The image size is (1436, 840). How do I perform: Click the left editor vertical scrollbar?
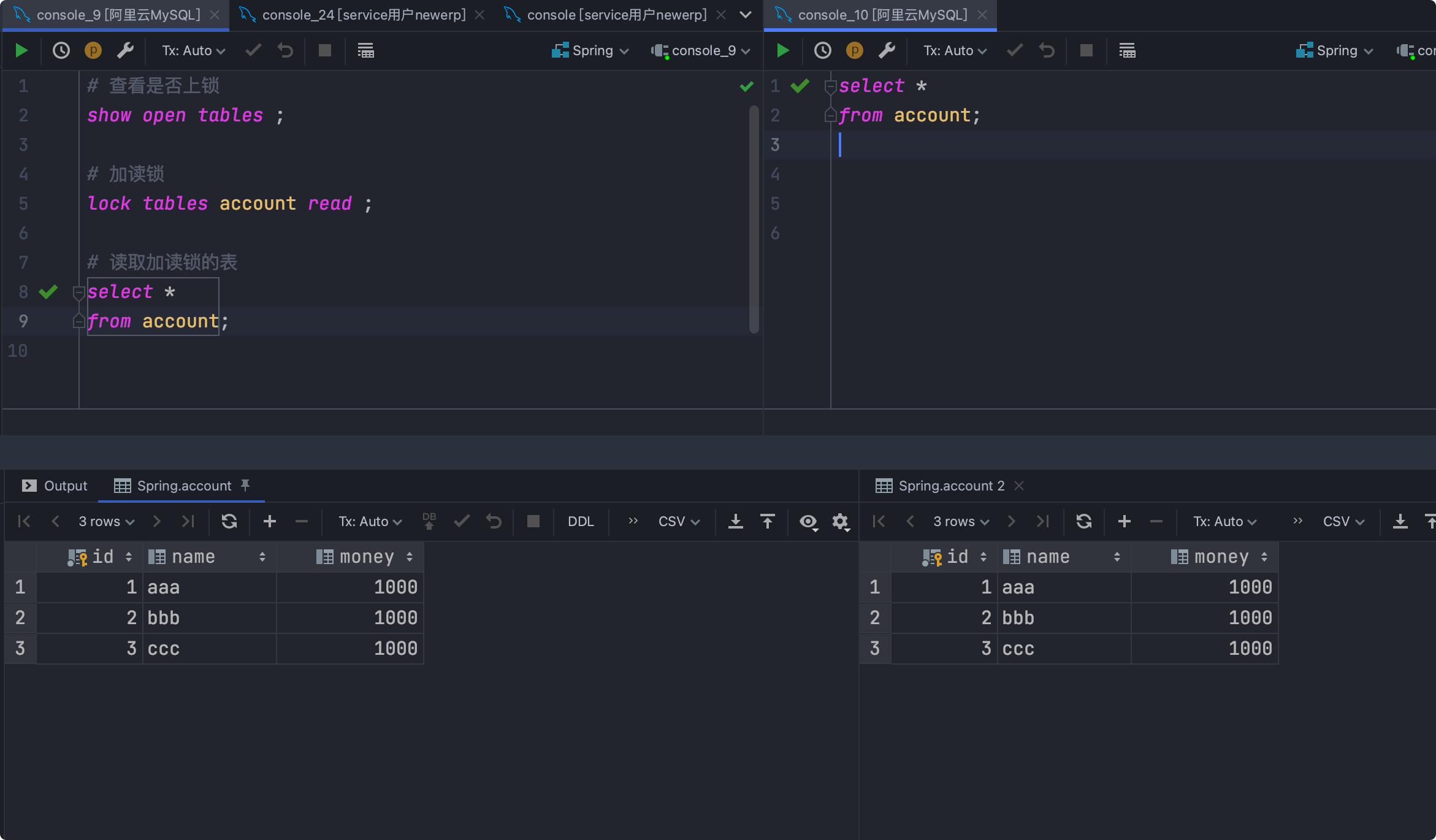(x=754, y=221)
